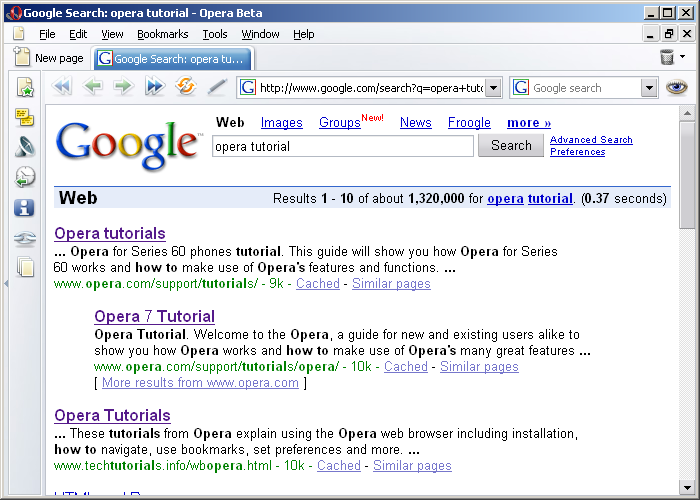Expand the Google search engine dropdown
Viewport: 700px width, 500px height.
649,88
